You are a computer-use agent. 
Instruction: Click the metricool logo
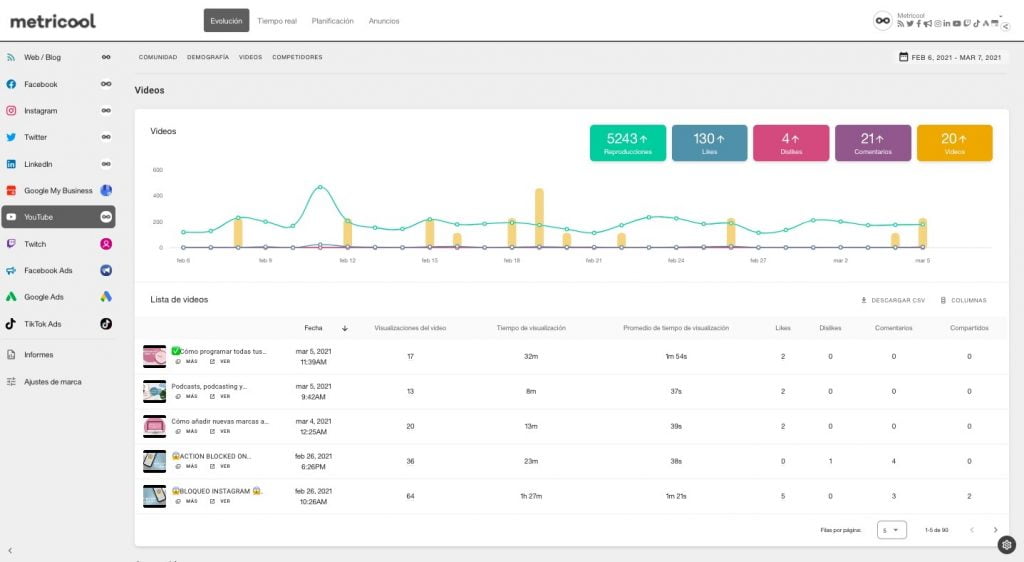pyautogui.click(x=53, y=21)
